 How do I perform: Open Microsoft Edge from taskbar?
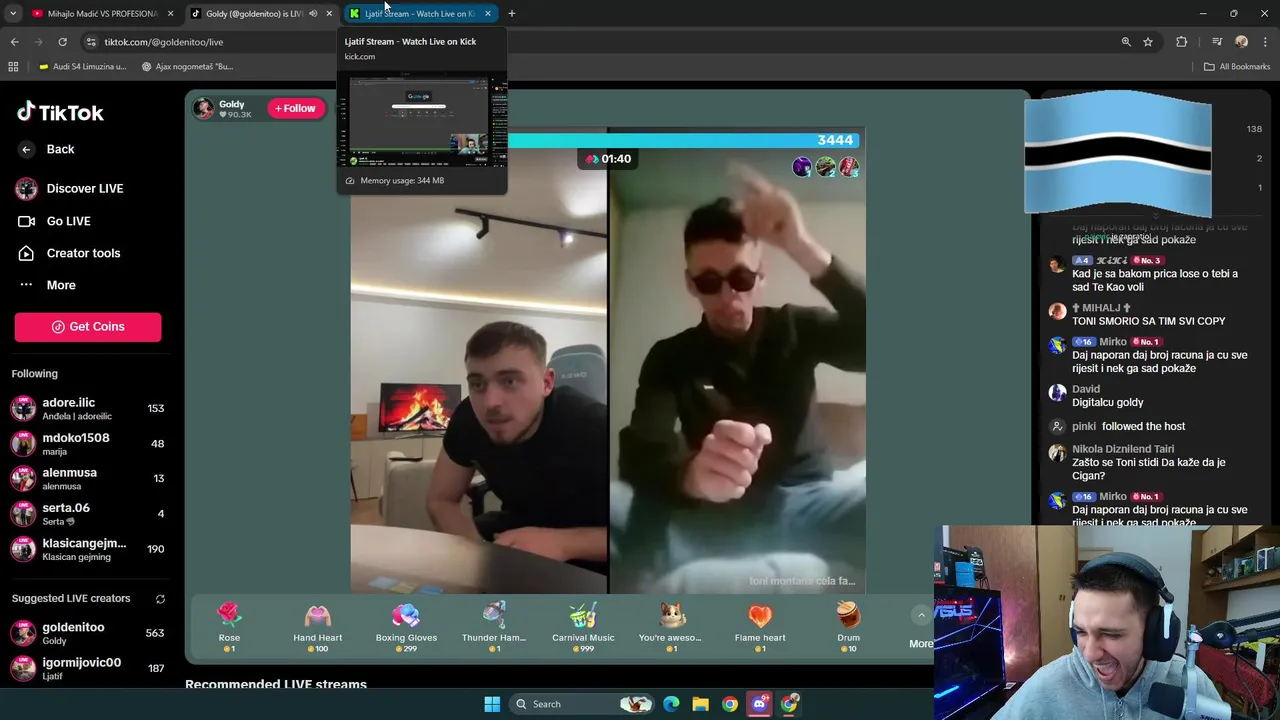(671, 704)
